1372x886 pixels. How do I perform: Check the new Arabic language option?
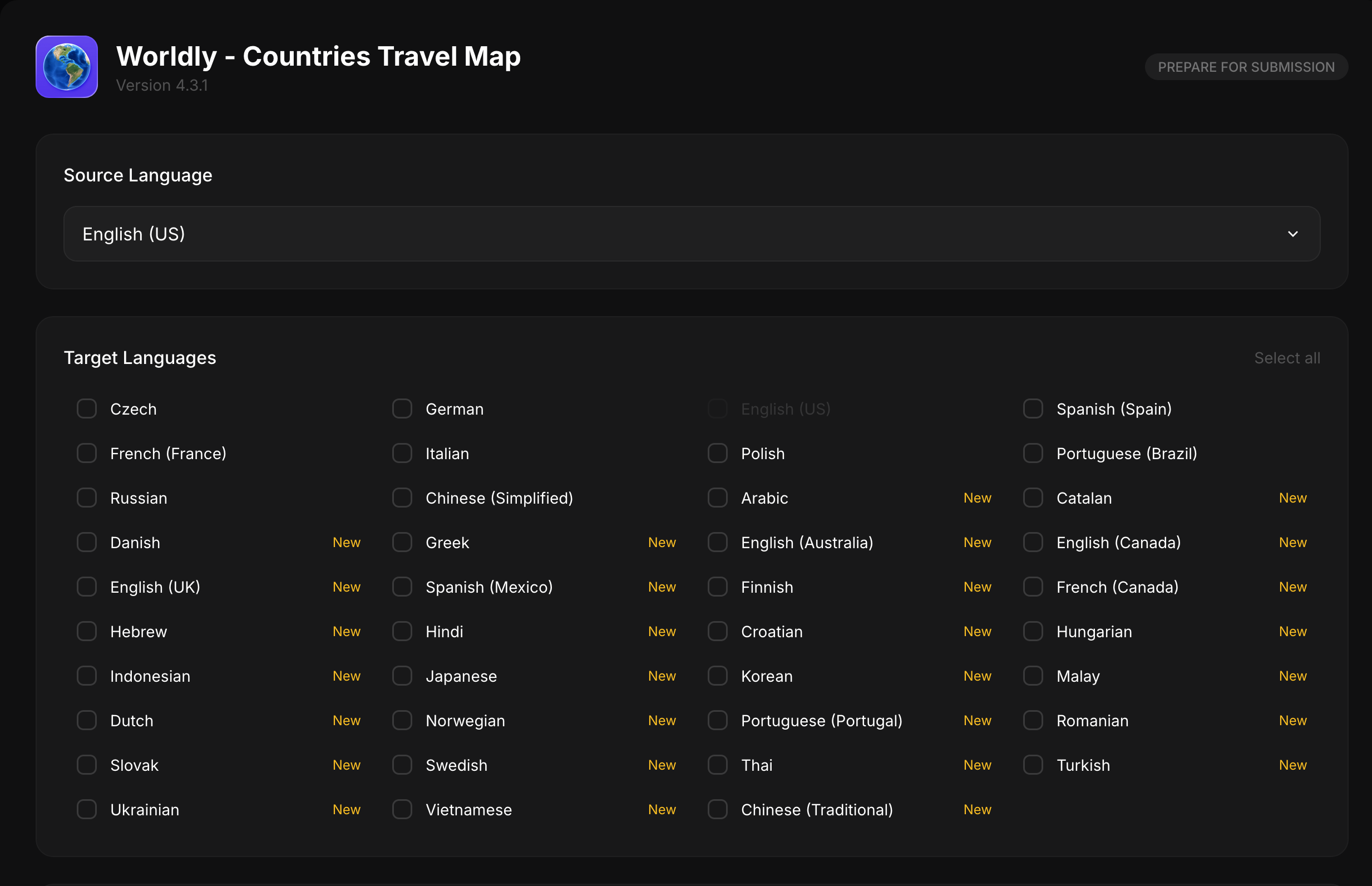717,498
